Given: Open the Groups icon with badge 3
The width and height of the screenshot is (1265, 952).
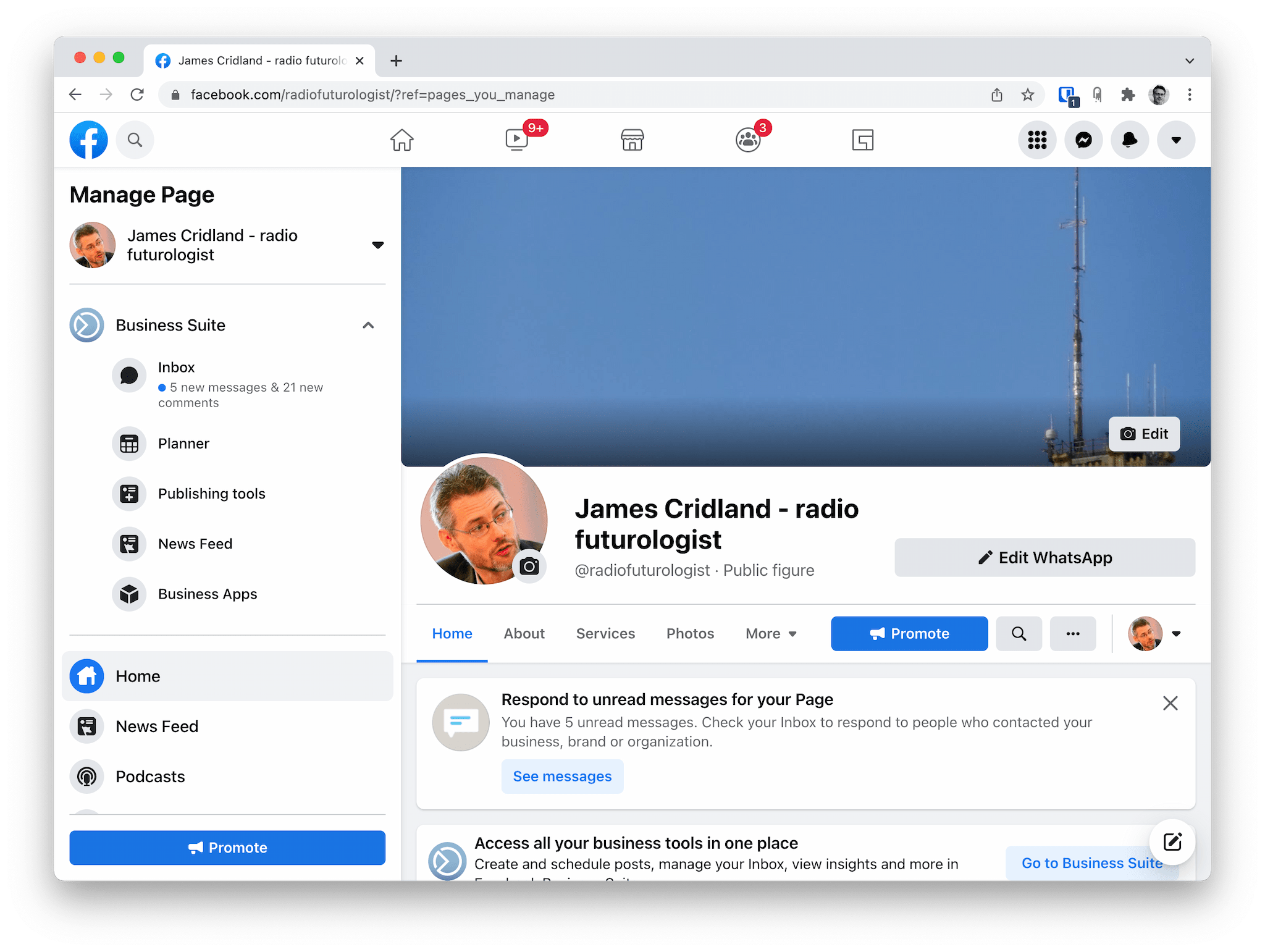Looking at the screenshot, I should coord(747,140).
